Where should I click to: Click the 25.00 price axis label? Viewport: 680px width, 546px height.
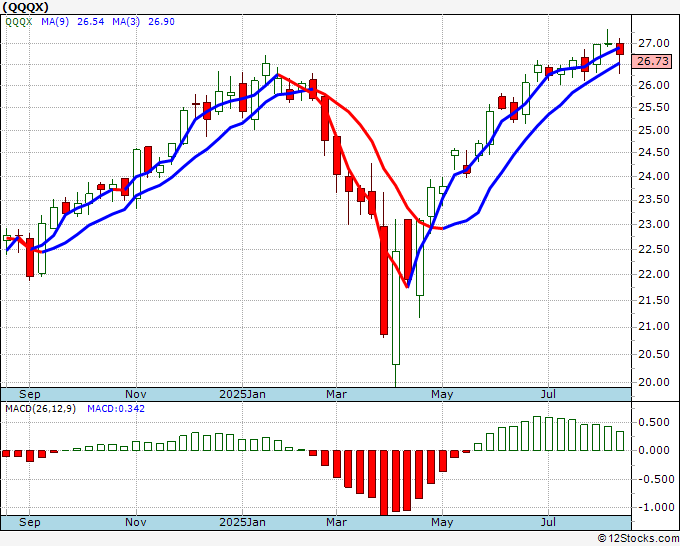[654, 131]
